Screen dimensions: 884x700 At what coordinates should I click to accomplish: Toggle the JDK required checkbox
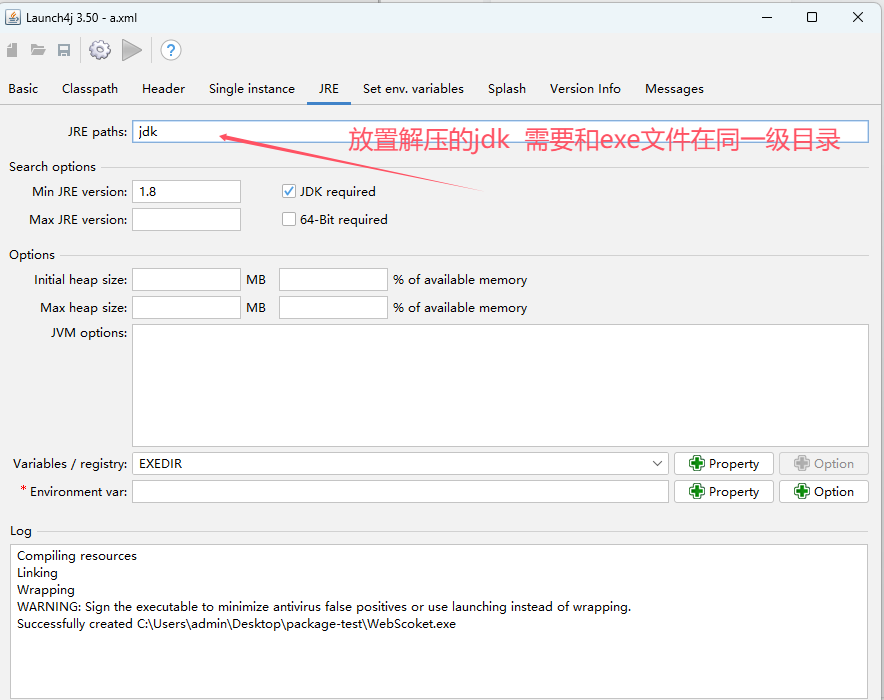(x=289, y=192)
